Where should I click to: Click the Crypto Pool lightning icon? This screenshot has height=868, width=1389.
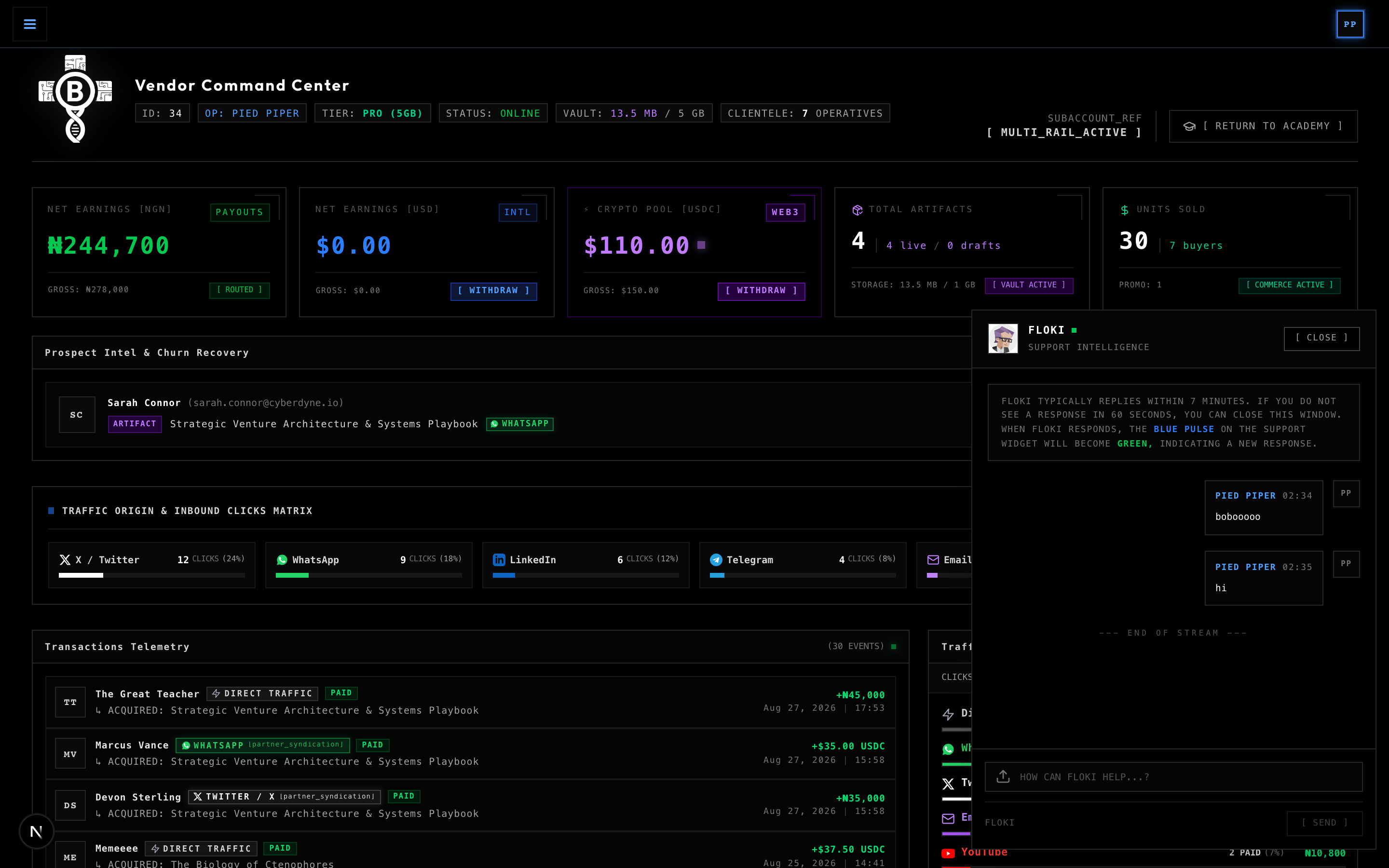point(586,210)
